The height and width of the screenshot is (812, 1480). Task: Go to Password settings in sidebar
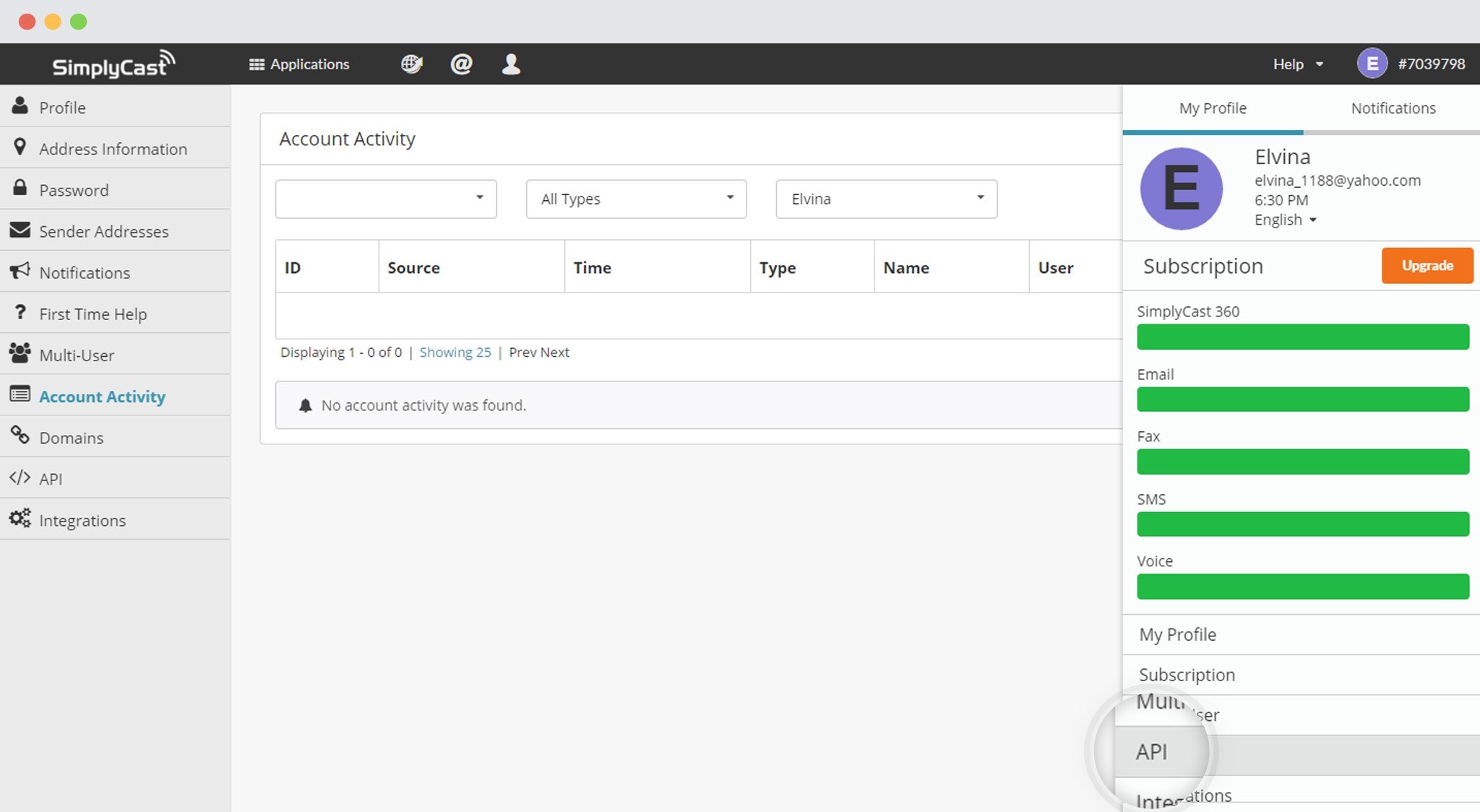[x=116, y=189]
